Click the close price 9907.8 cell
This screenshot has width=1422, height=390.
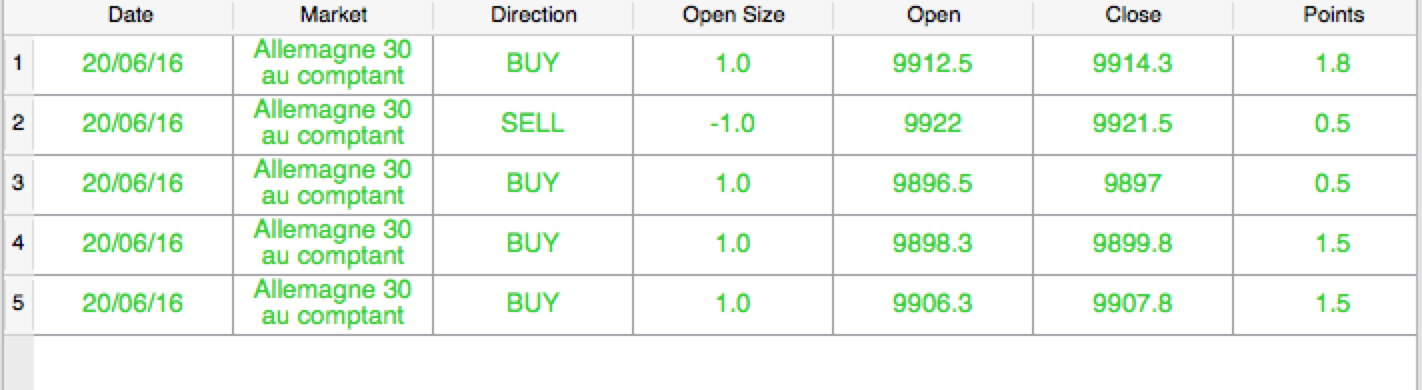coord(1133,304)
